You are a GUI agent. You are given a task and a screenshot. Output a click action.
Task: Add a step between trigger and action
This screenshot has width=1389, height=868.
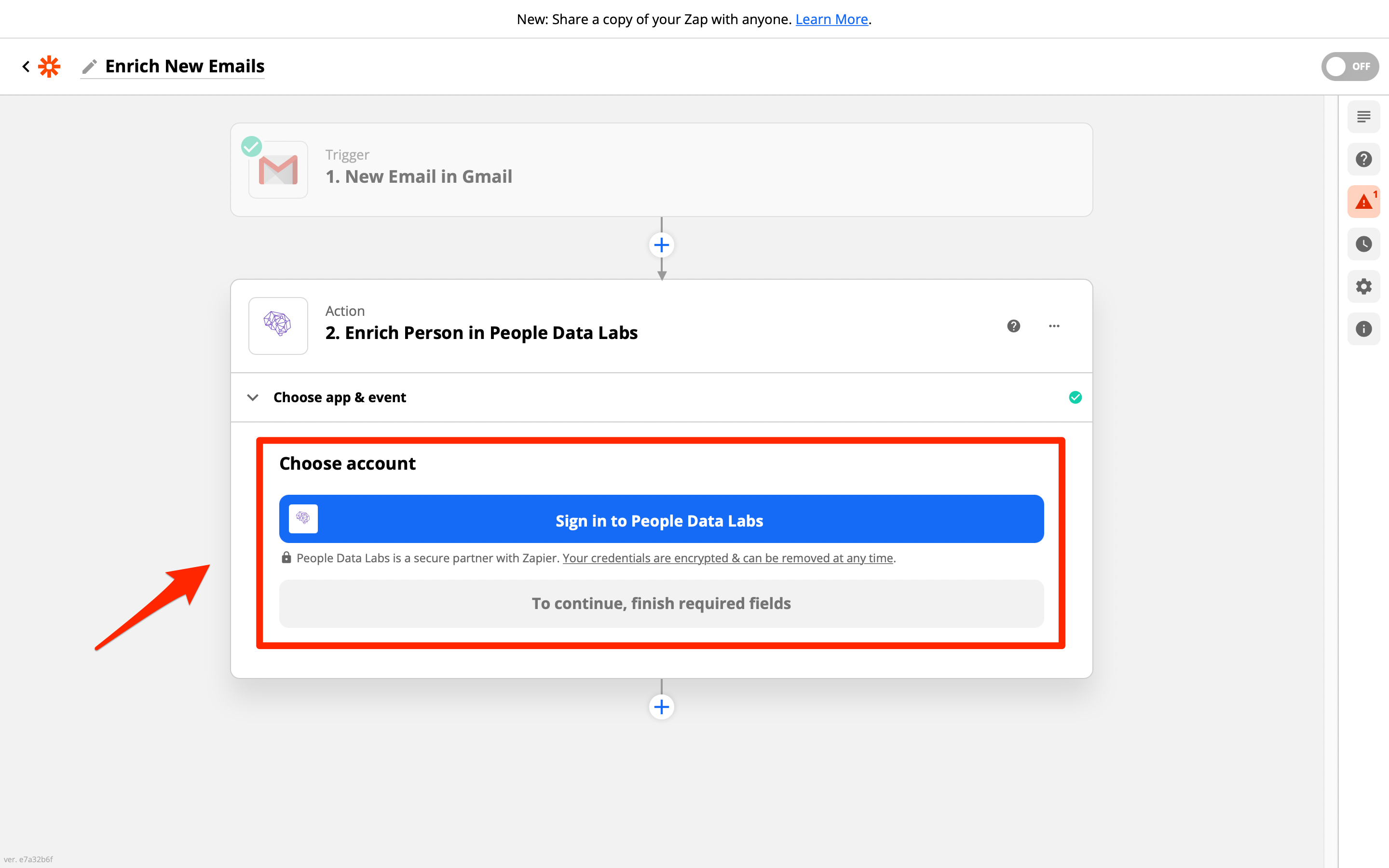[x=661, y=245]
